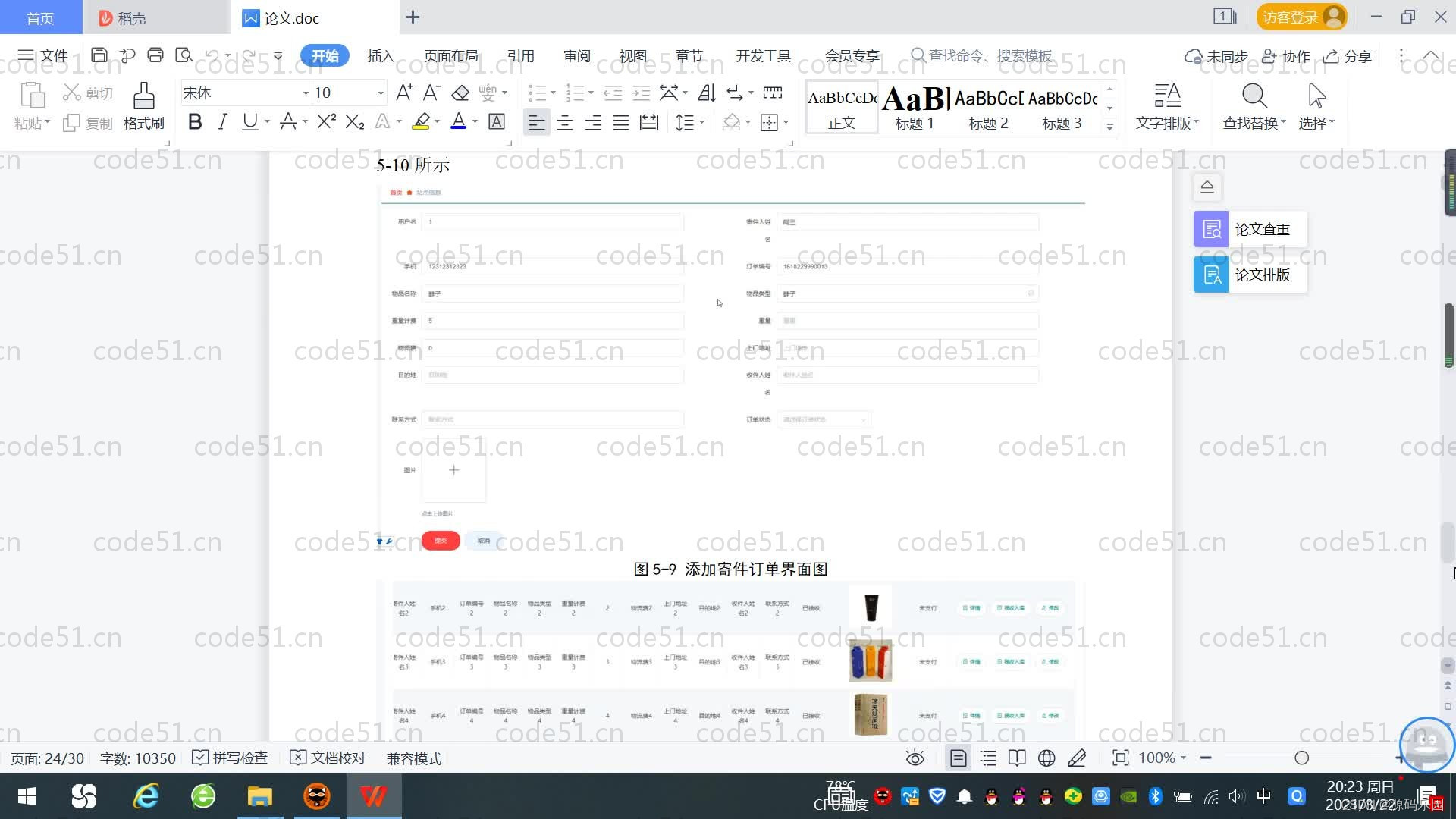Switch to the 插入 ribbon tab
Screen dimensions: 1456x819
380,55
